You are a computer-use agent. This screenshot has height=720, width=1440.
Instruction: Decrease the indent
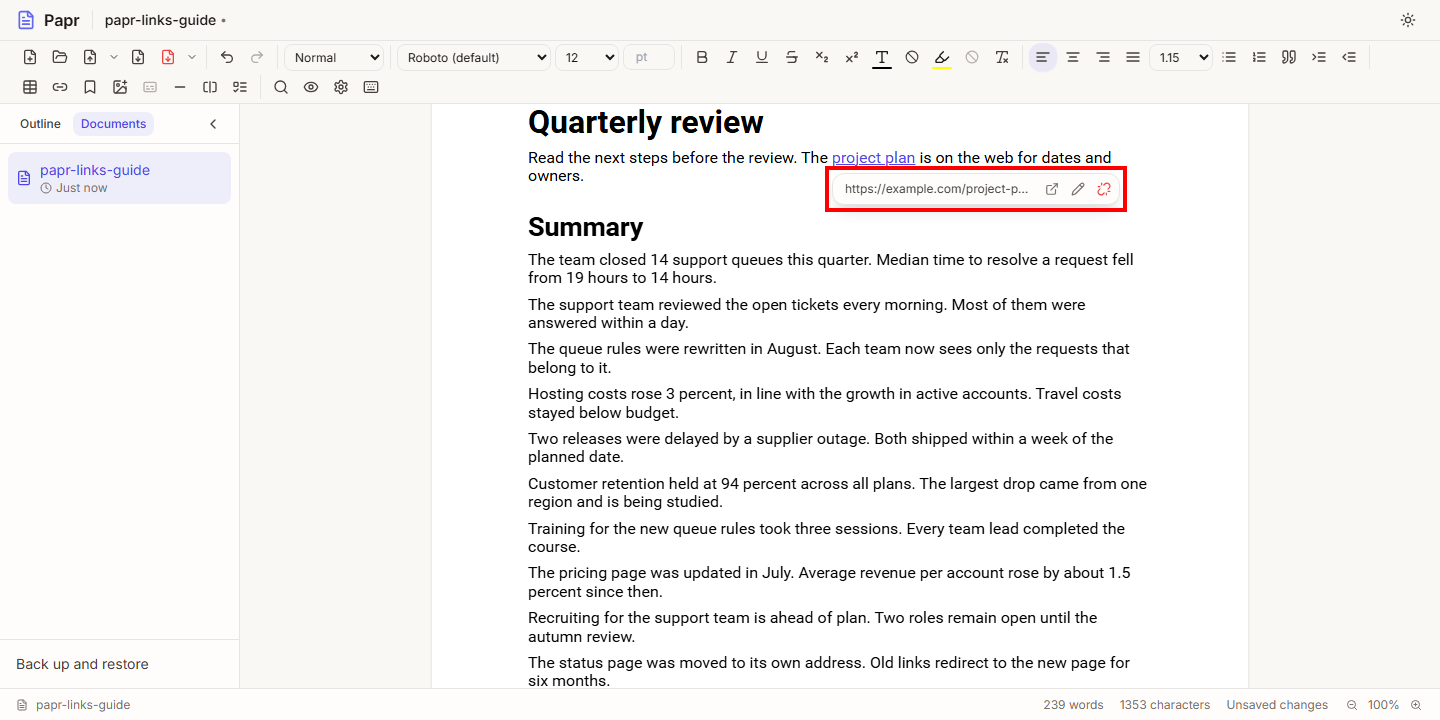tap(1349, 57)
